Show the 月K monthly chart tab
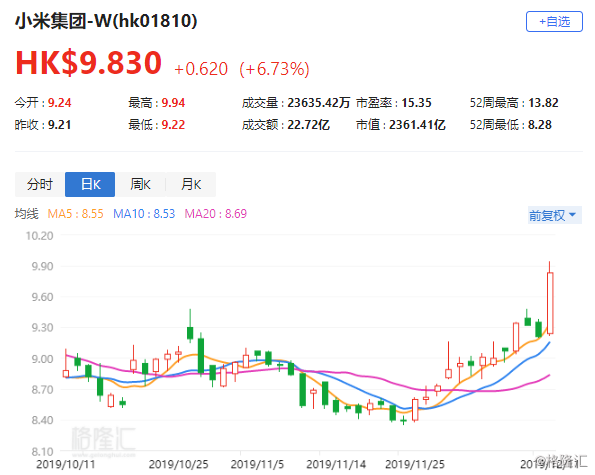Image resolution: width=595 pixels, height=475 pixels. click(x=191, y=184)
